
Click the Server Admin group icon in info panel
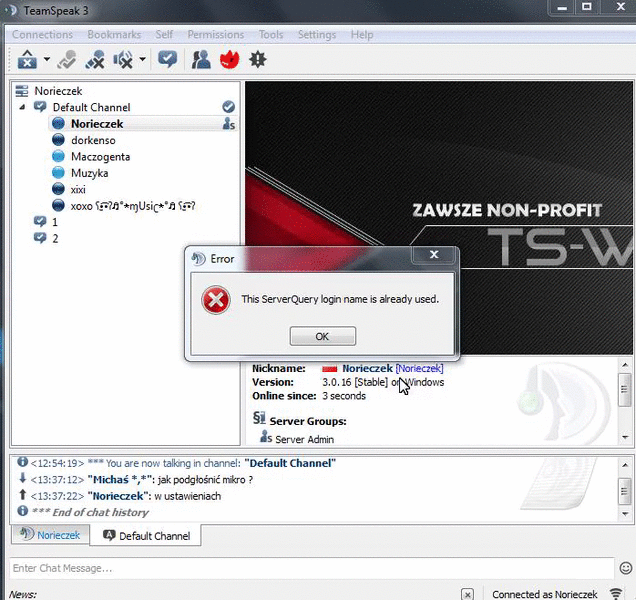tap(266, 437)
